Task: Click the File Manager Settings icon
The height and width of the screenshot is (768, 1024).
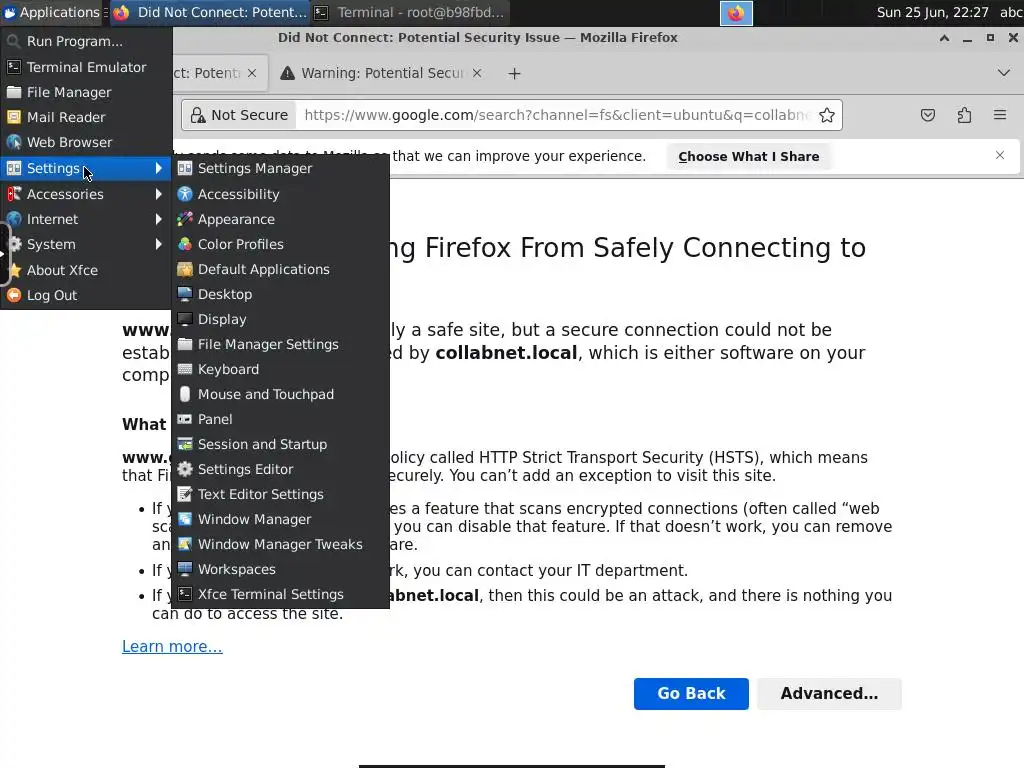Action: coord(185,344)
